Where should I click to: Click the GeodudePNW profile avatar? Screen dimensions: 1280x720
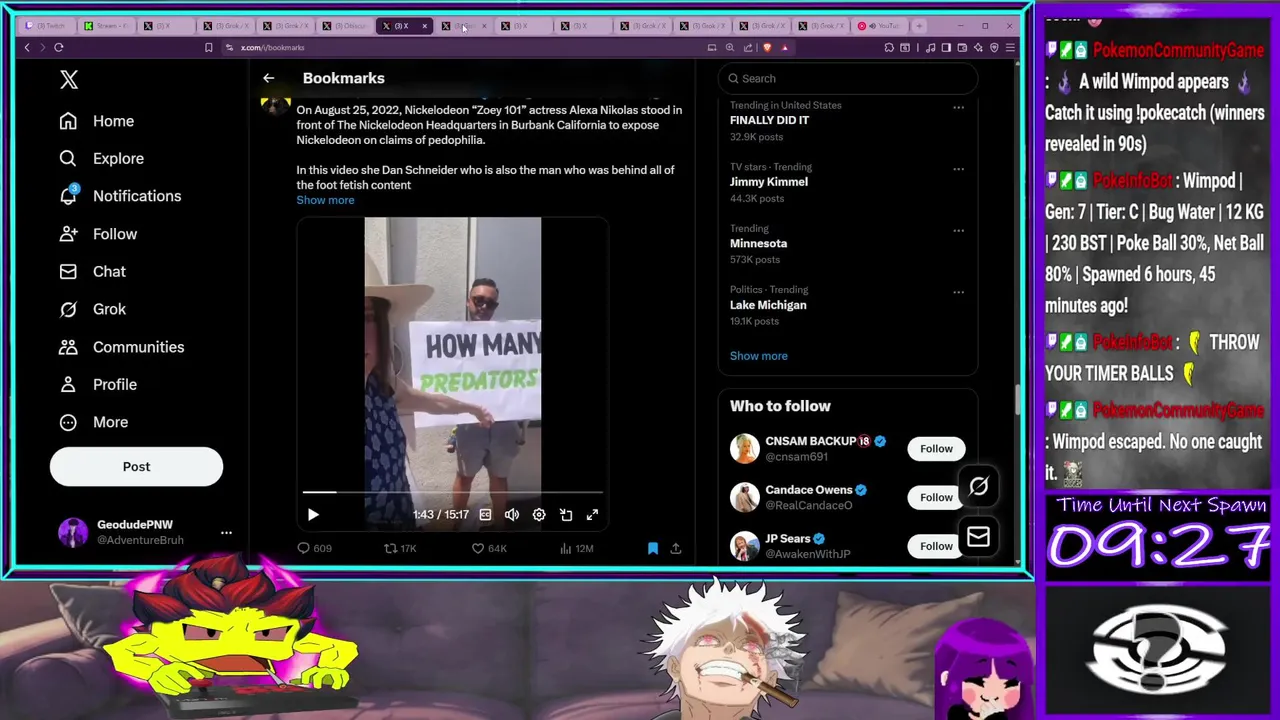[73, 532]
